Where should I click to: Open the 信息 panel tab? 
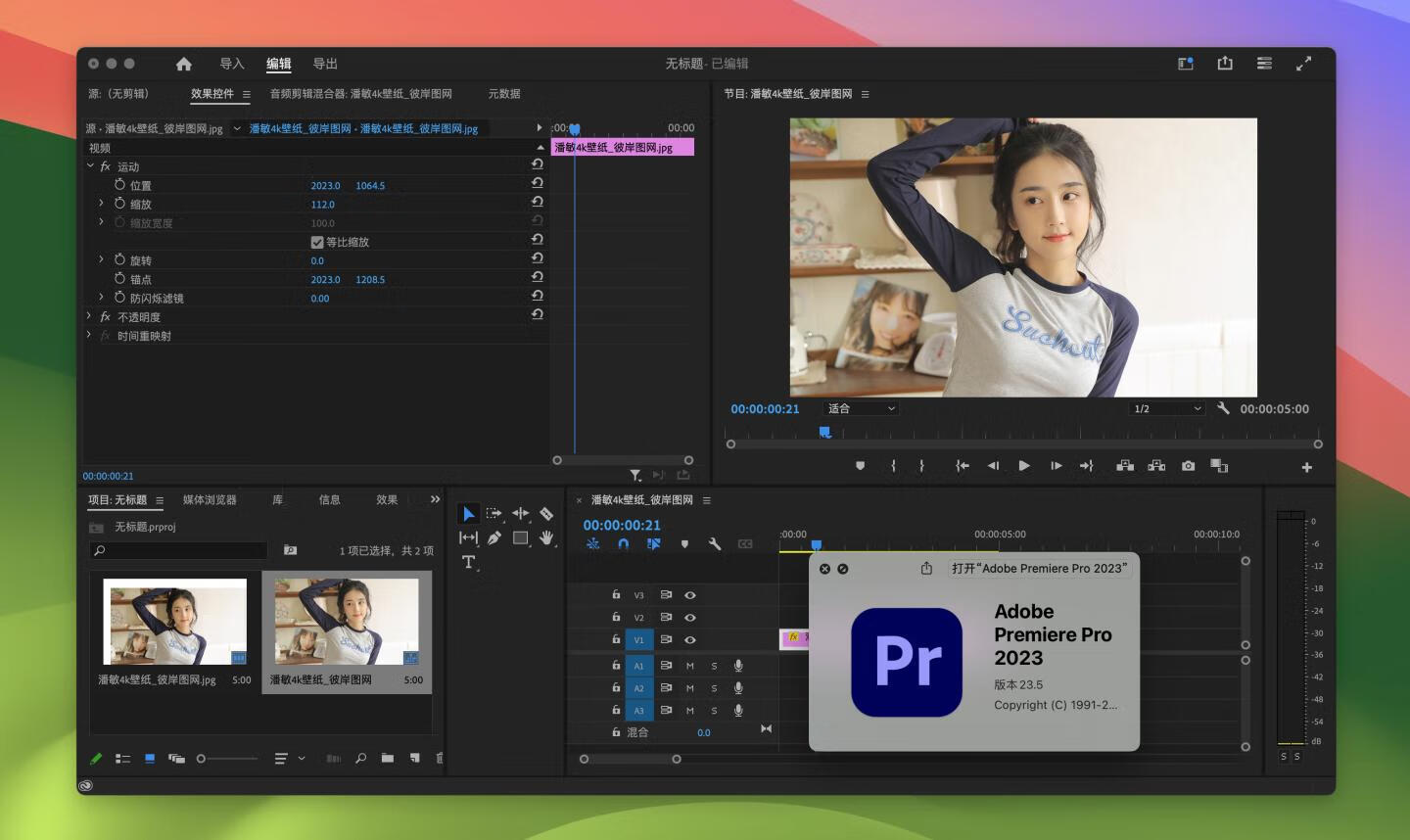click(x=330, y=499)
